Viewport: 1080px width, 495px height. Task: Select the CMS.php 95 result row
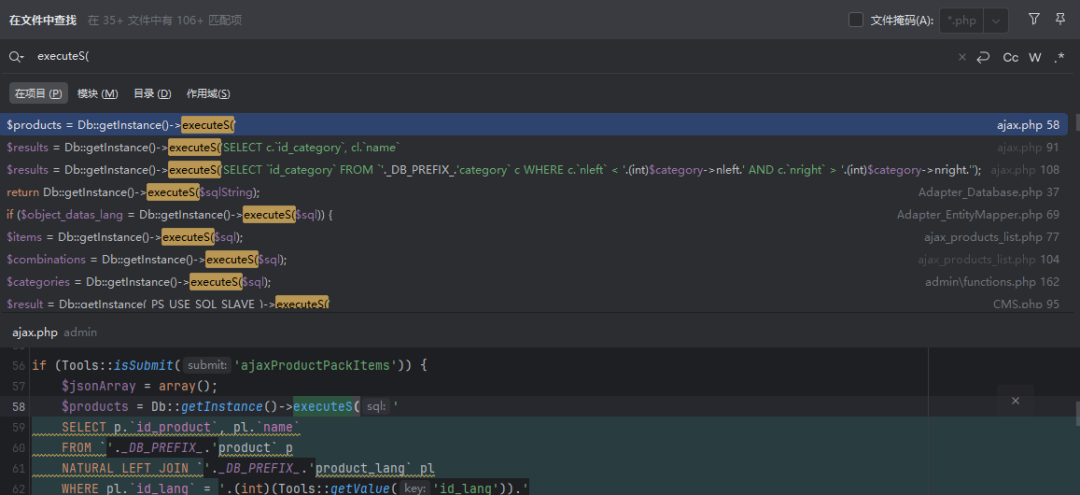coord(534,304)
